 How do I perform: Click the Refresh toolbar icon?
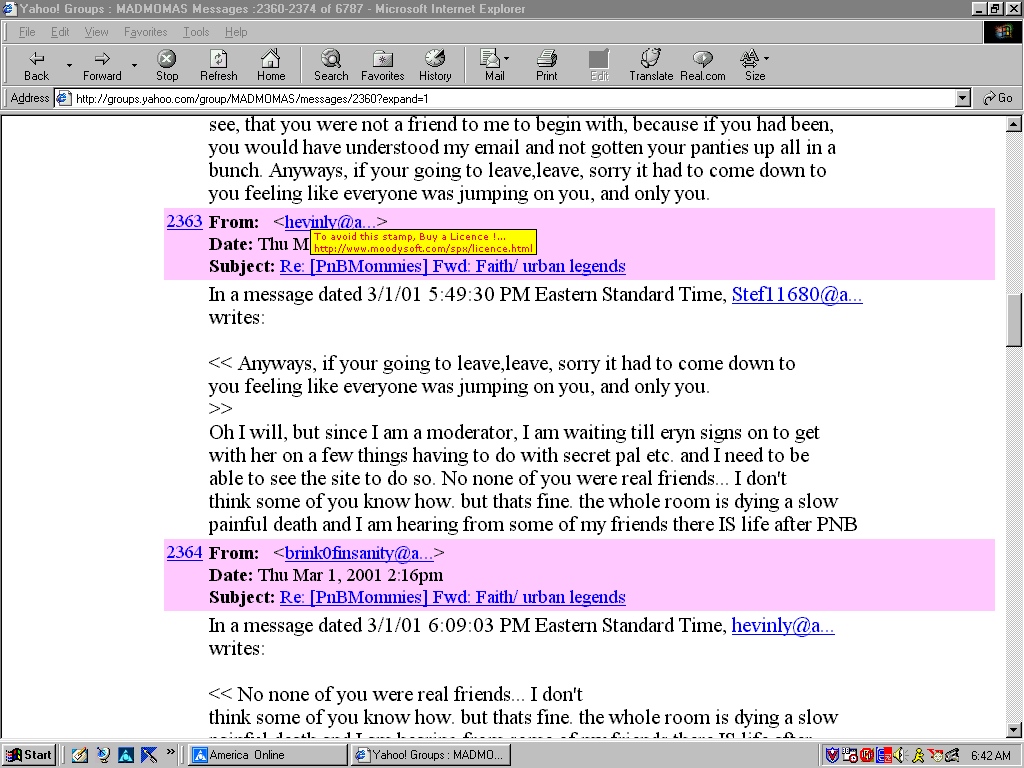(218, 65)
